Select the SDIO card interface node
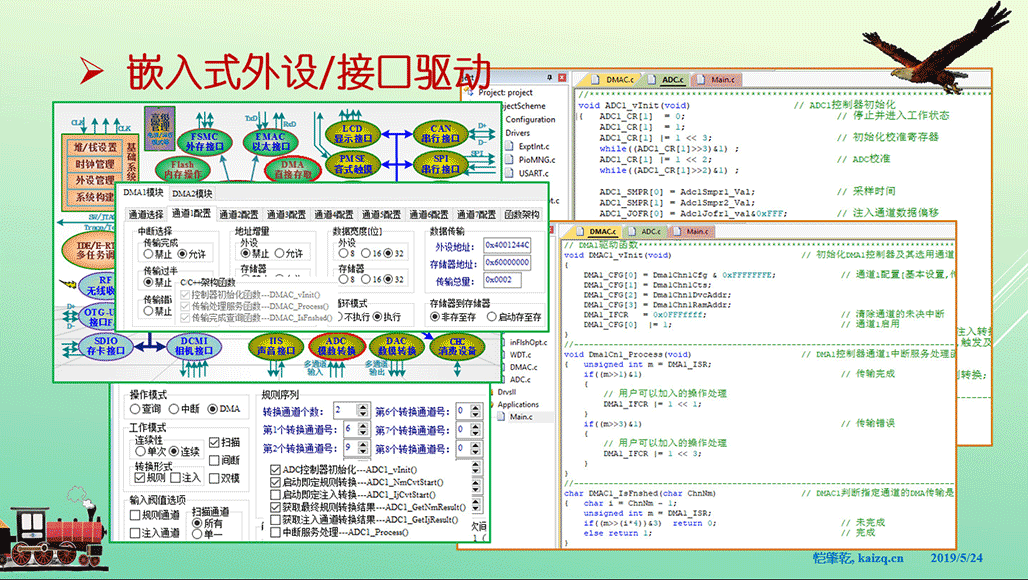The height and width of the screenshot is (580, 1028). (106, 346)
